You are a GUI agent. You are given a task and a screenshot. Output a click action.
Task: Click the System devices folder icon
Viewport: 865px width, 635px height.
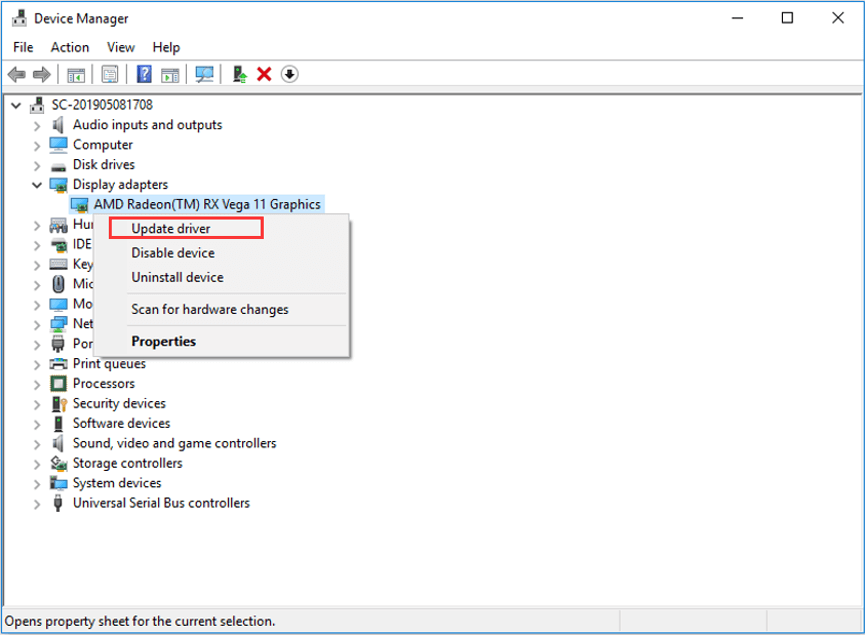(x=58, y=483)
